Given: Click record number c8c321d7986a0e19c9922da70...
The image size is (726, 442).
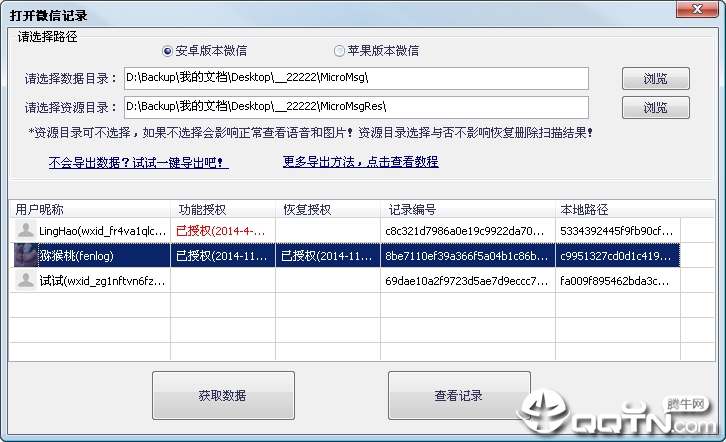Looking at the screenshot, I should [x=467, y=231].
